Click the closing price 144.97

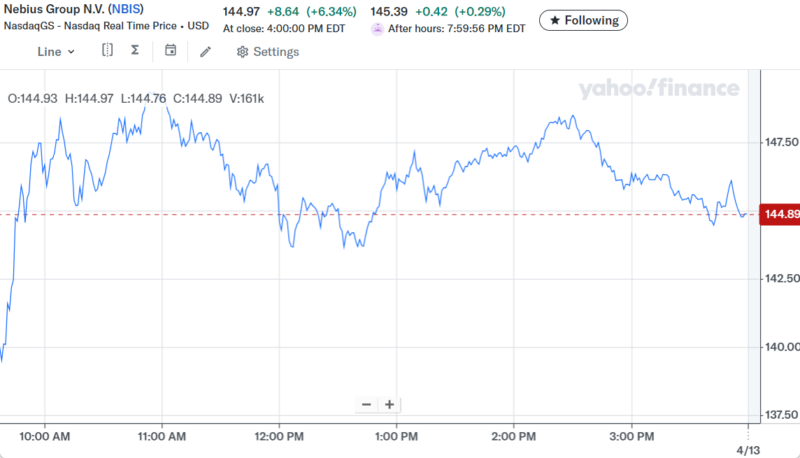pyautogui.click(x=240, y=12)
